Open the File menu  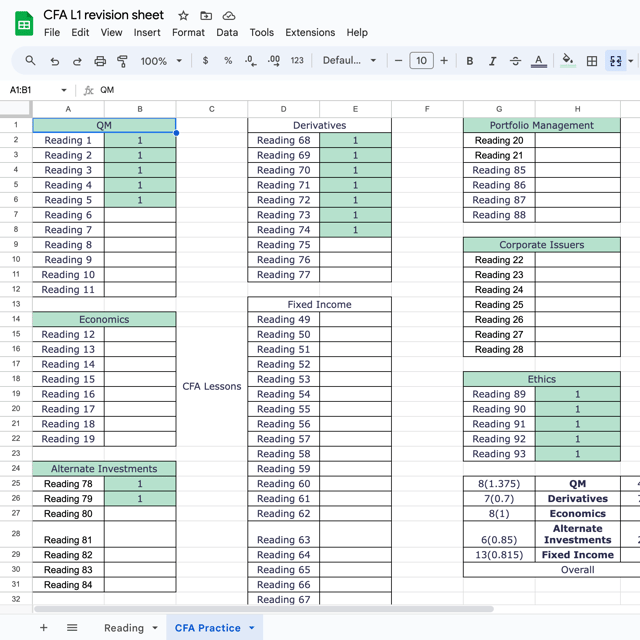(52, 33)
